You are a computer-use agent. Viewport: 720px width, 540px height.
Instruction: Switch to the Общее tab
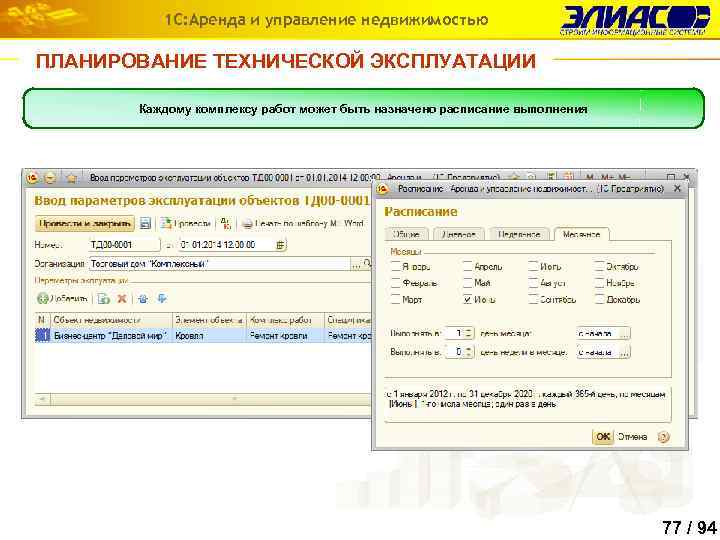406,234
